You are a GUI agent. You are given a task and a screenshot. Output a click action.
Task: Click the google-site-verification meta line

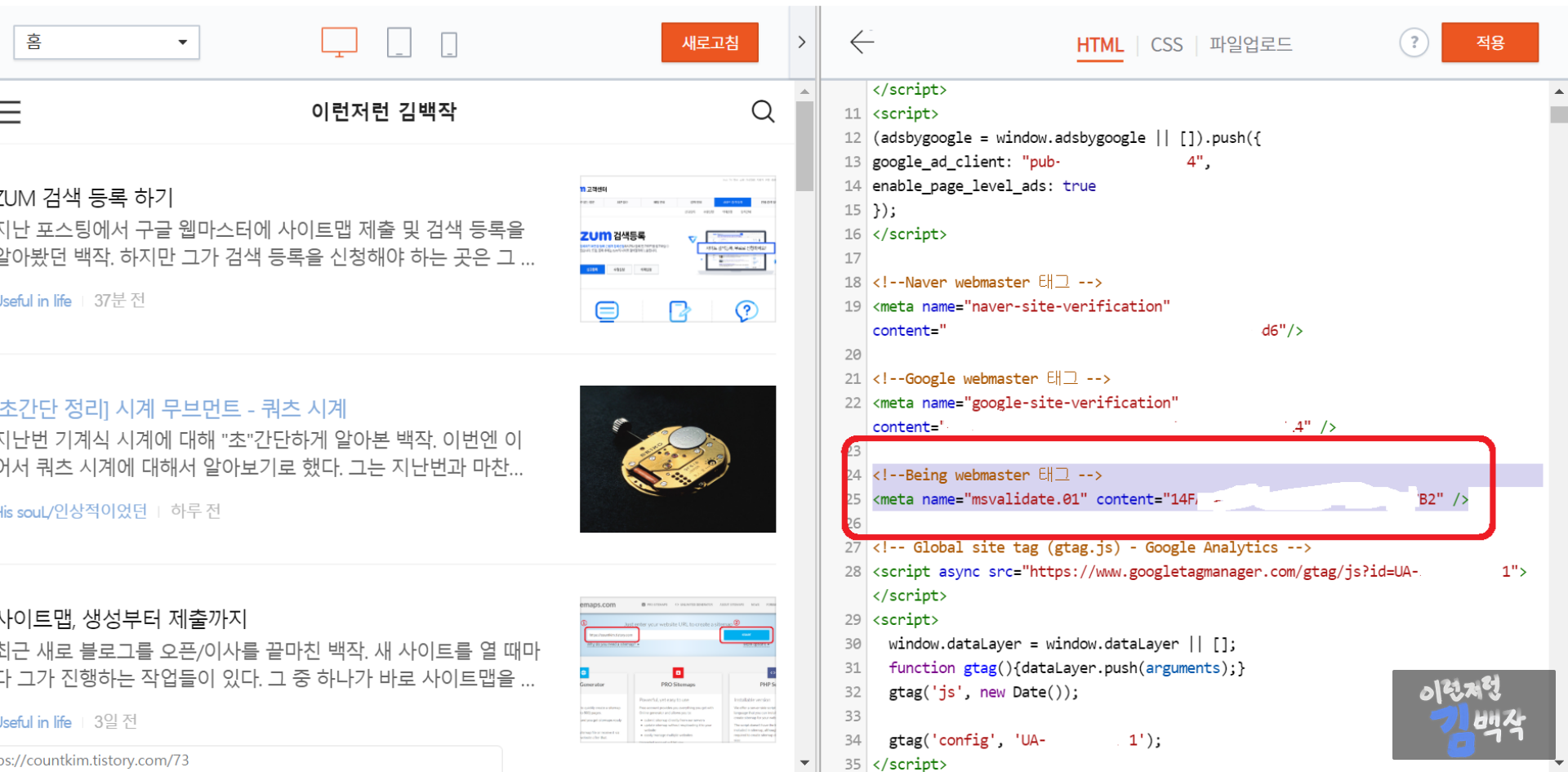coord(1025,403)
